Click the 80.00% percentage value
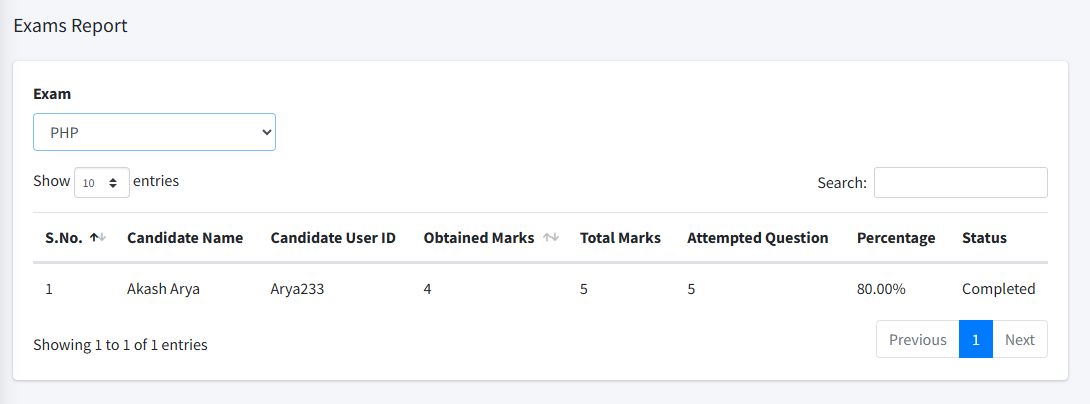The width and height of the screenshot is (1090, 404). pos(881,289)
